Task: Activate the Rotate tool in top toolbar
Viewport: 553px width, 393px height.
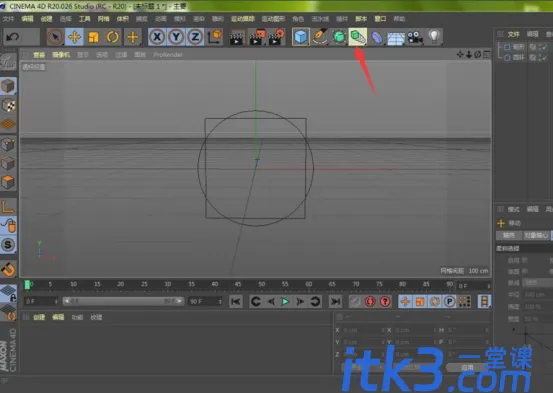Action: click(x=113, y=37)
